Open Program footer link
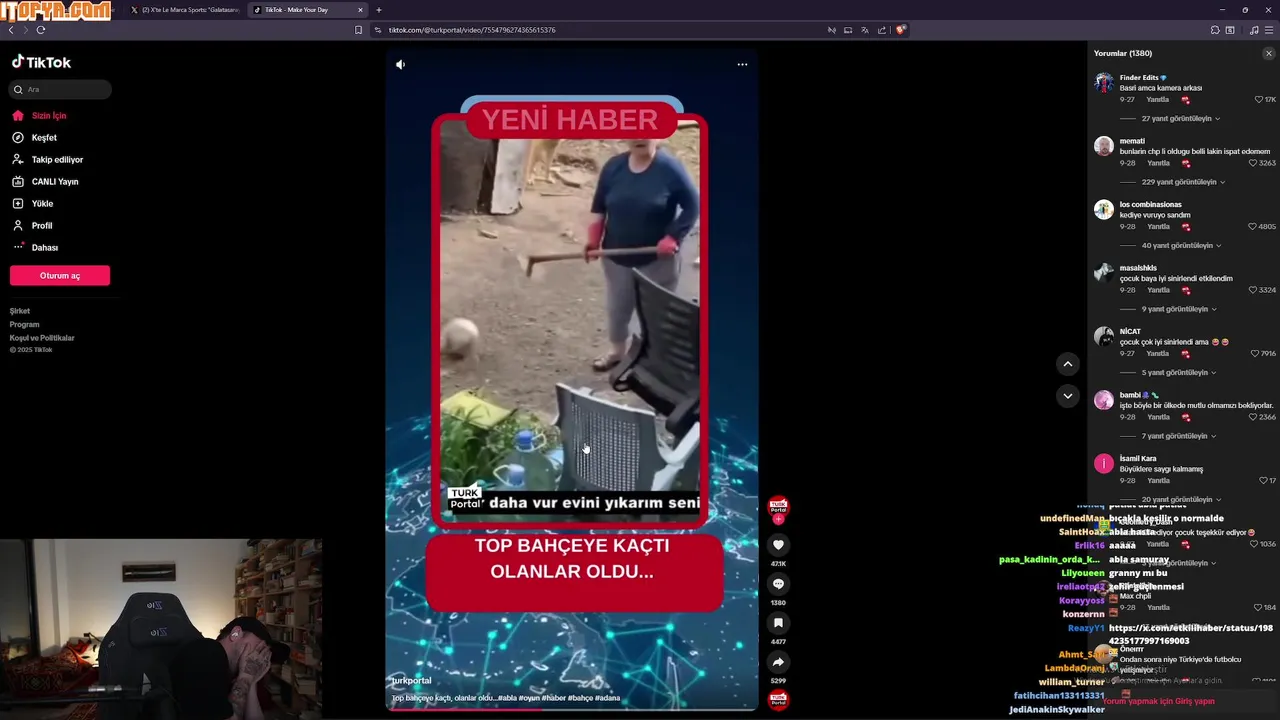This screenshot has width=1280, height=720. [25, 324]
